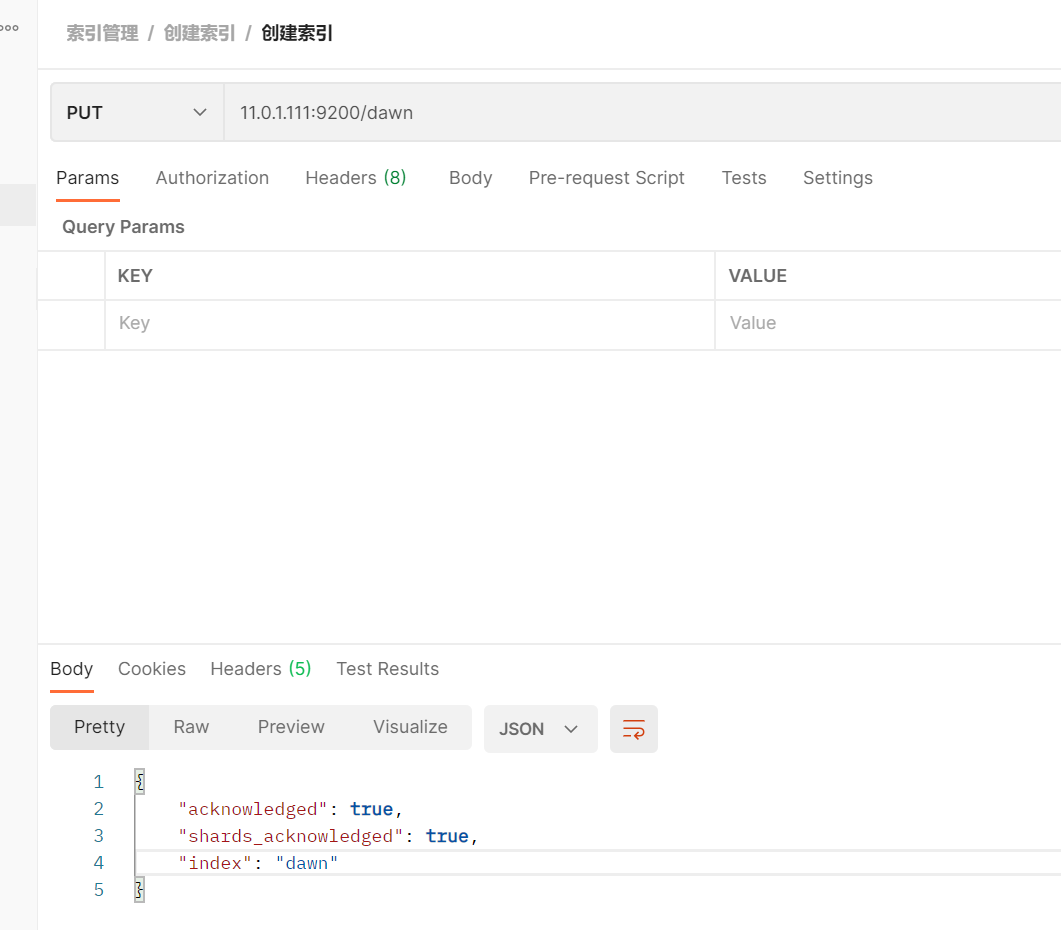Click the request URL field

(x=641, y=112)
